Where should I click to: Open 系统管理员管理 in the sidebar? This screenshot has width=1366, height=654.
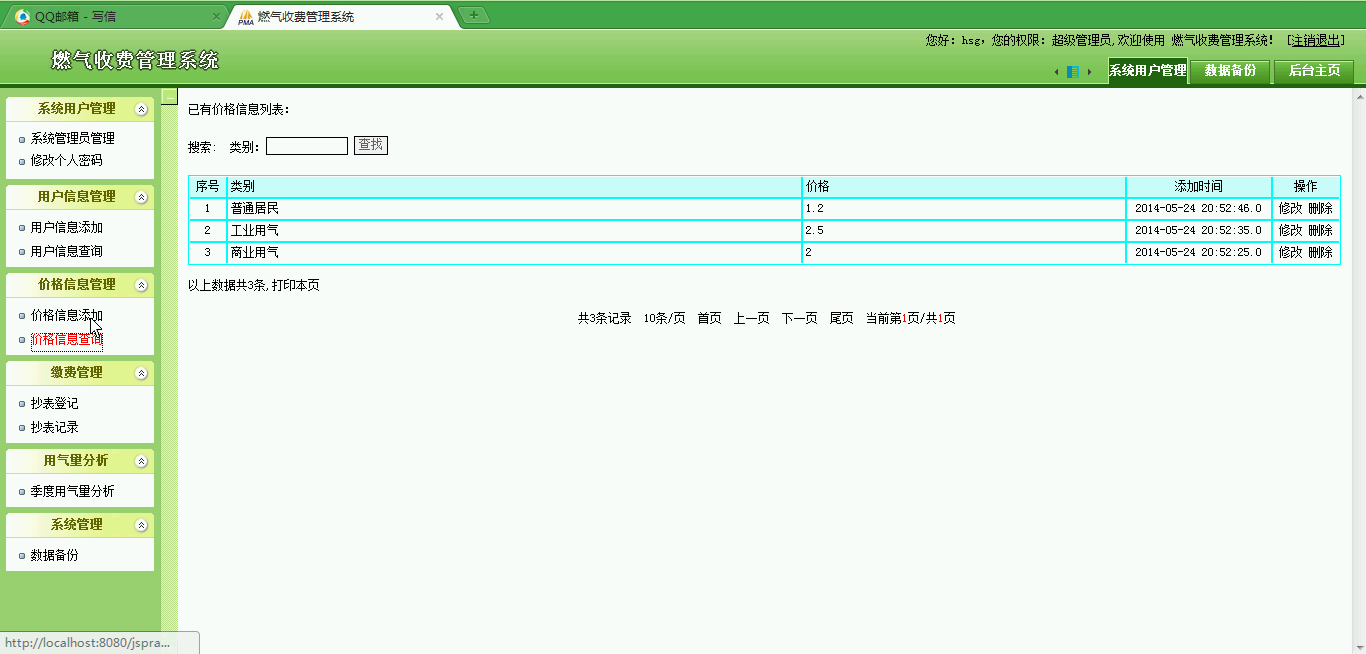pyautogui.click(x=73, y=139)
